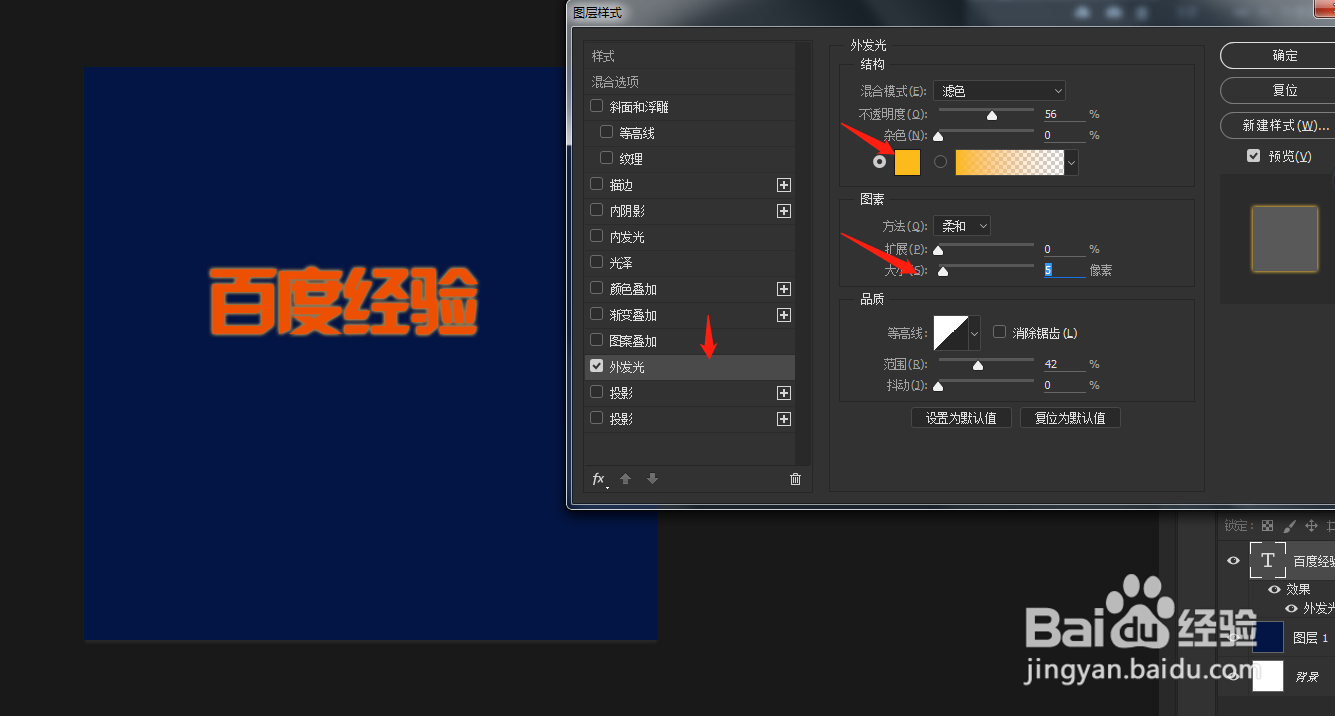
Task: Click the 范围 range slider handle
Action: click(978, 365)
